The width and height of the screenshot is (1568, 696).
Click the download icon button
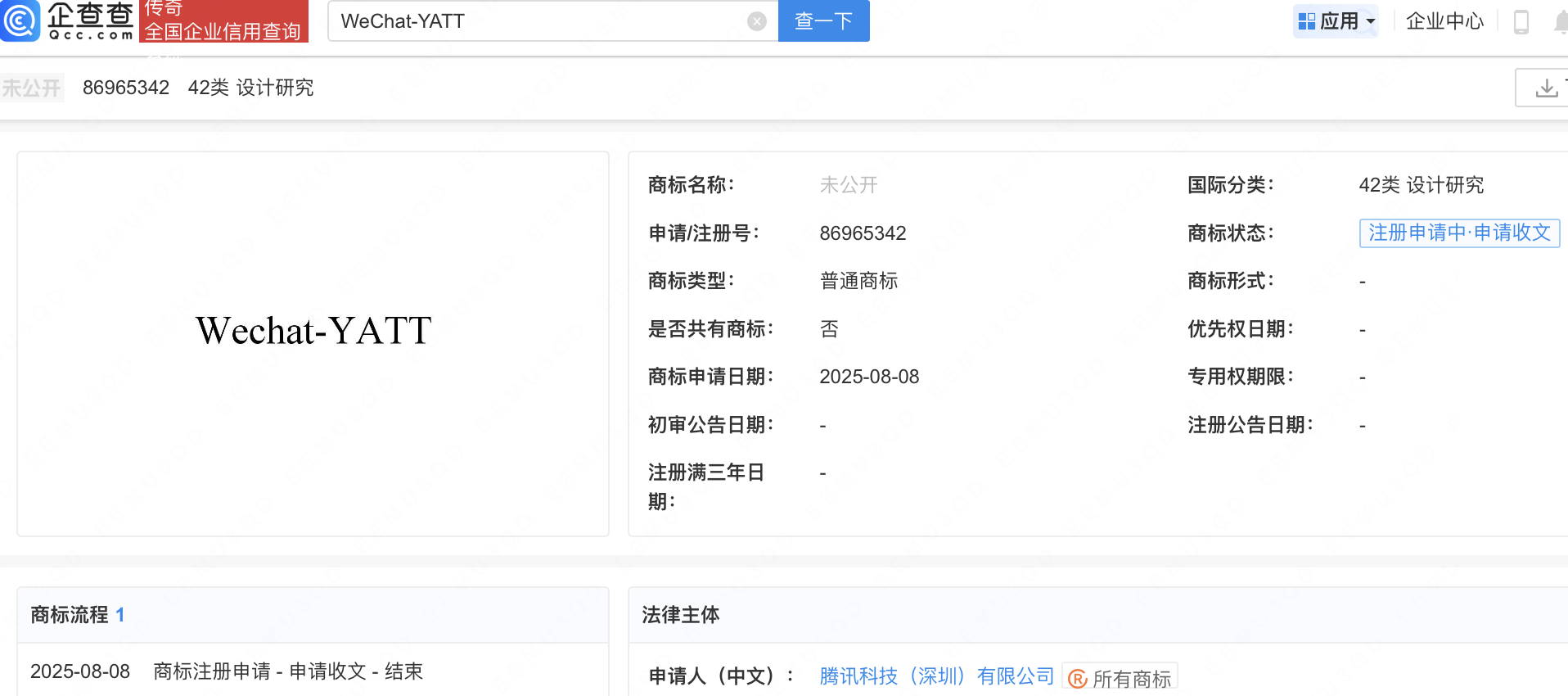[1546, 88]
